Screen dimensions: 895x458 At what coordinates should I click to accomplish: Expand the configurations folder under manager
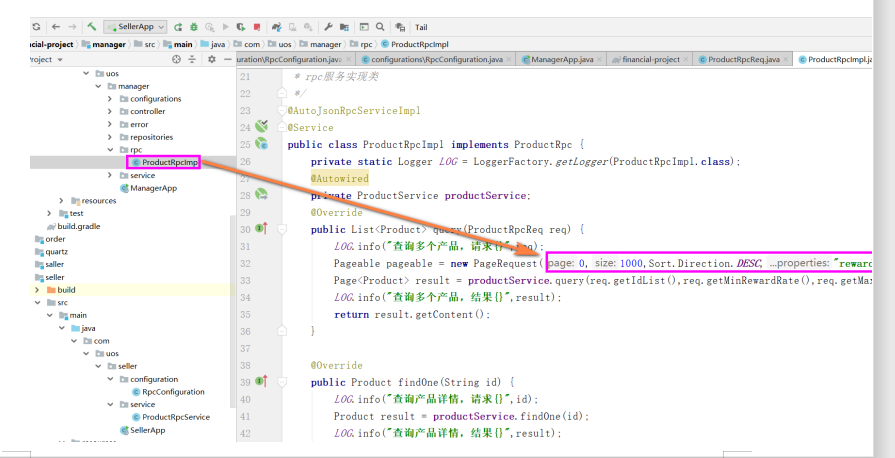[110, 99]
